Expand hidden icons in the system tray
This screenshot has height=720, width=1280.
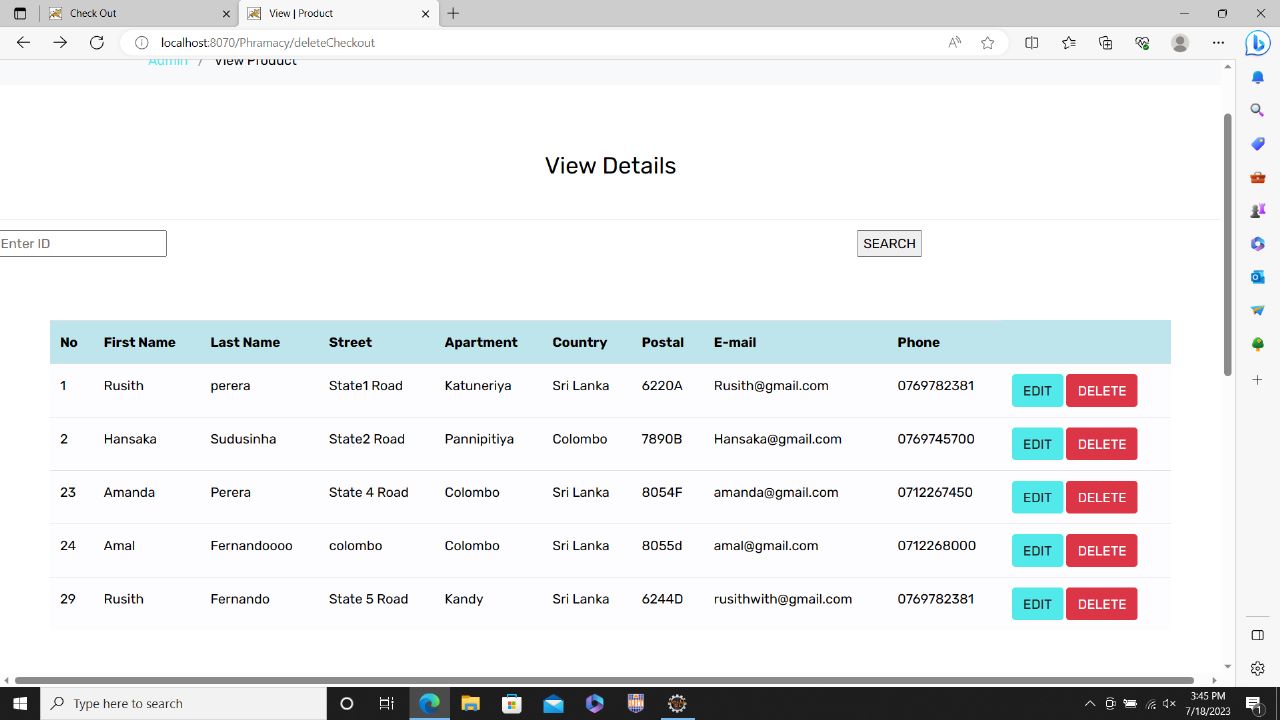click(x=1089, y=703)
